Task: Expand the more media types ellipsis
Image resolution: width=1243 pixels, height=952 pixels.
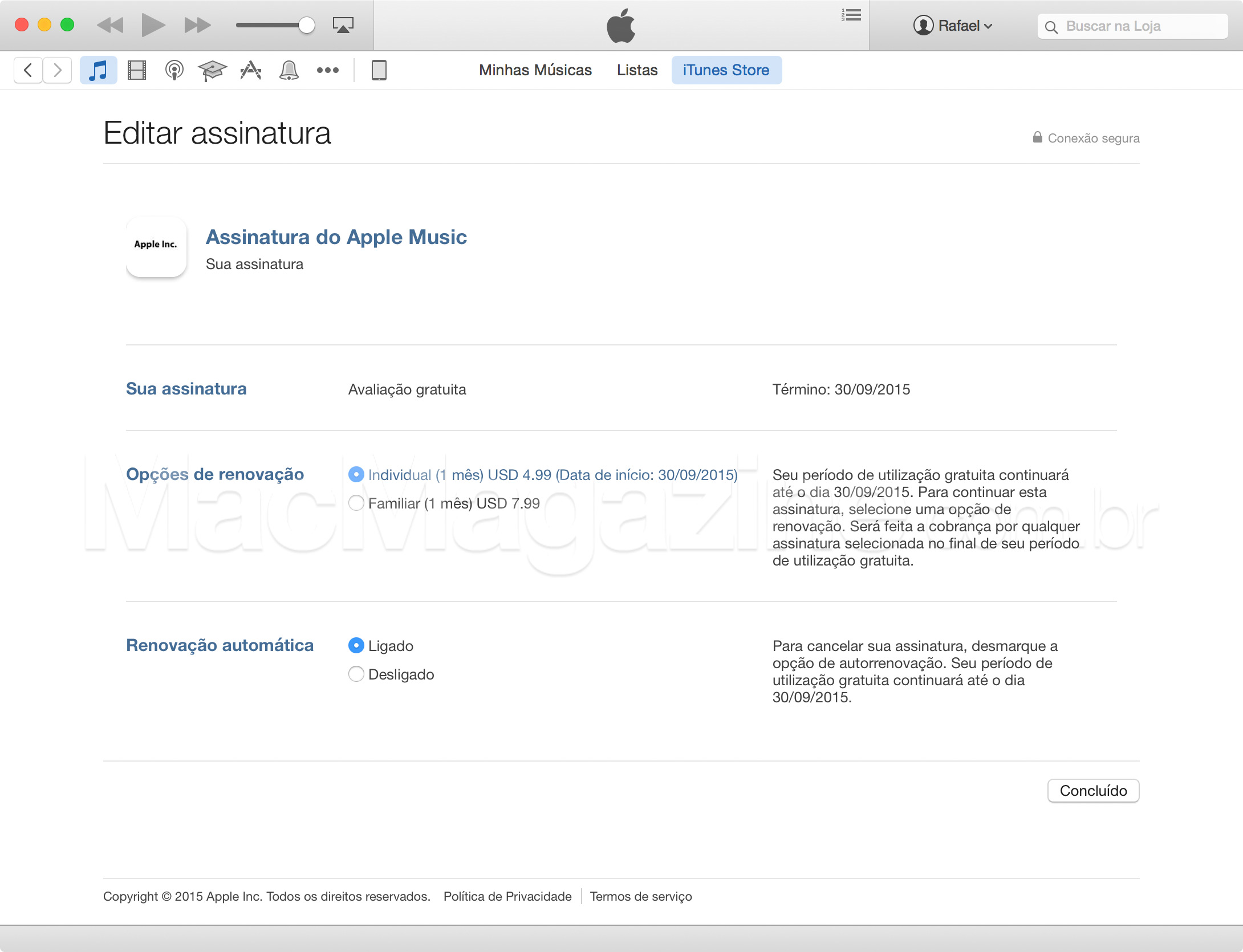Action: 328,70
